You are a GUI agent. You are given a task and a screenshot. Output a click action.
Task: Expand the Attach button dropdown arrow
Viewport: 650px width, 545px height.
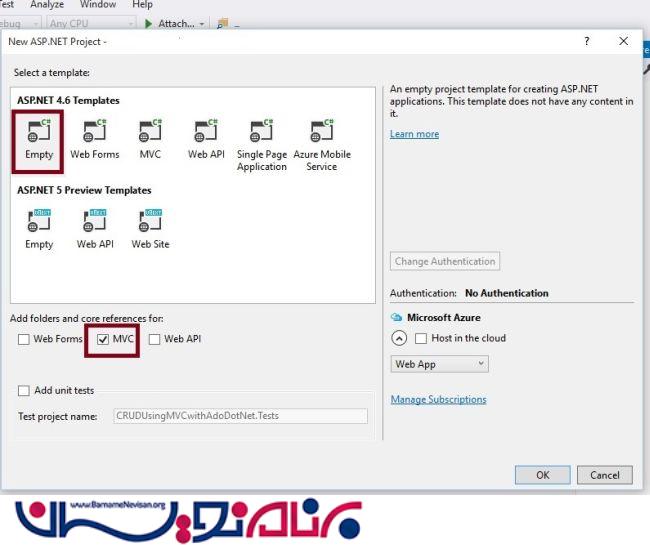(x=202, y=24)
